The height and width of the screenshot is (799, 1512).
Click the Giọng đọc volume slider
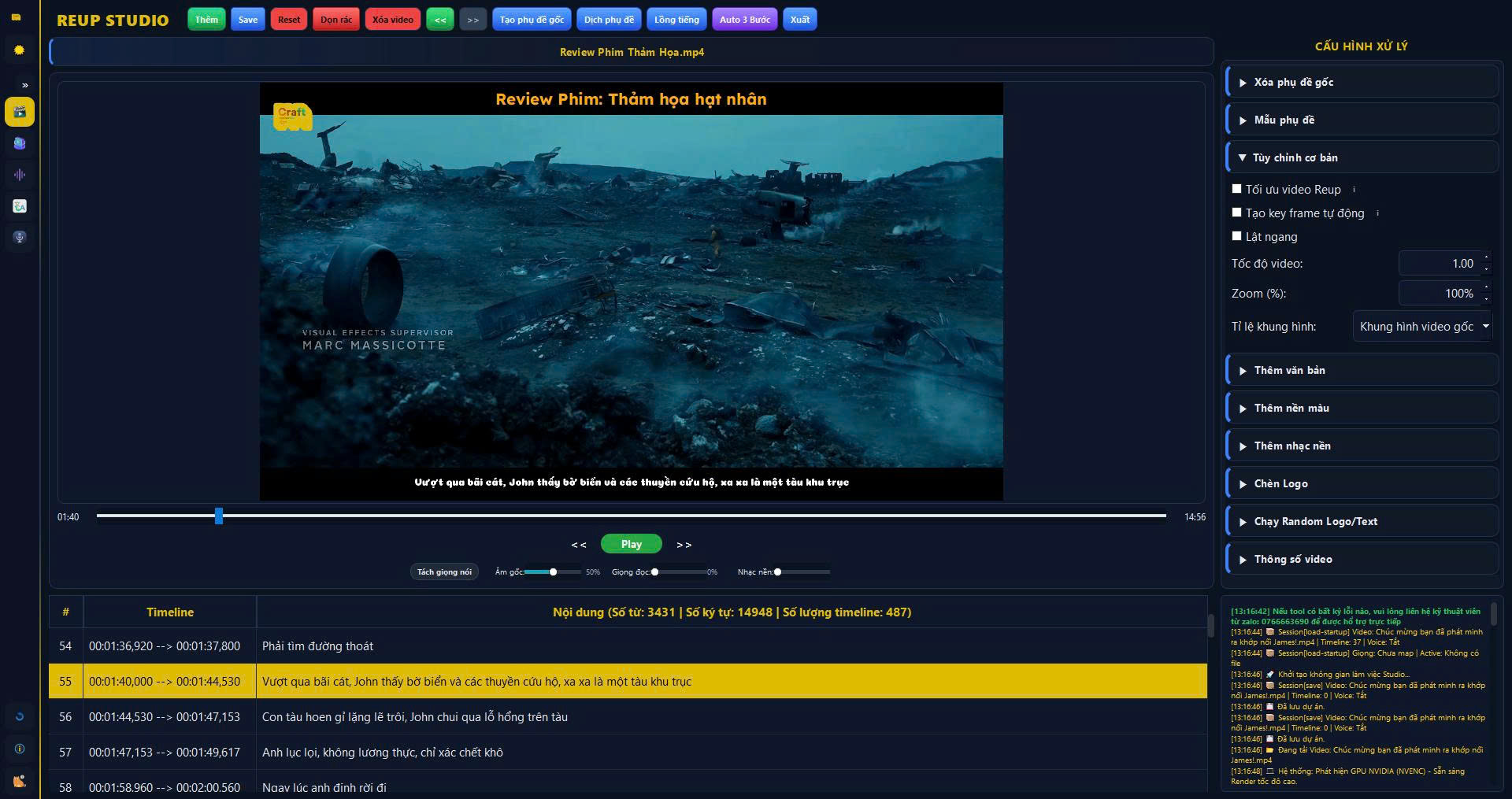(678, 572)
